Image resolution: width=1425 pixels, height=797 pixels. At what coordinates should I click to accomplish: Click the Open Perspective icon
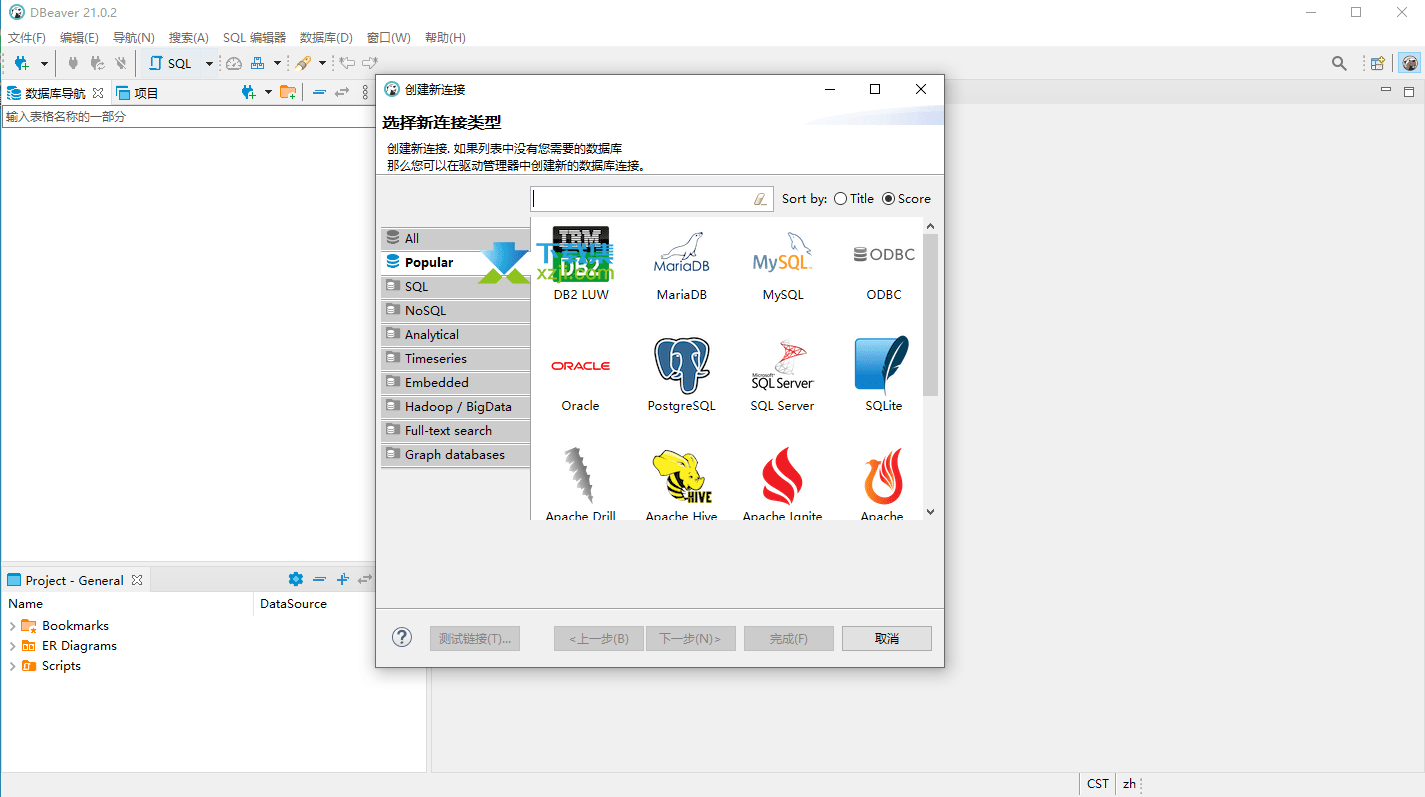click(1378, 63)
